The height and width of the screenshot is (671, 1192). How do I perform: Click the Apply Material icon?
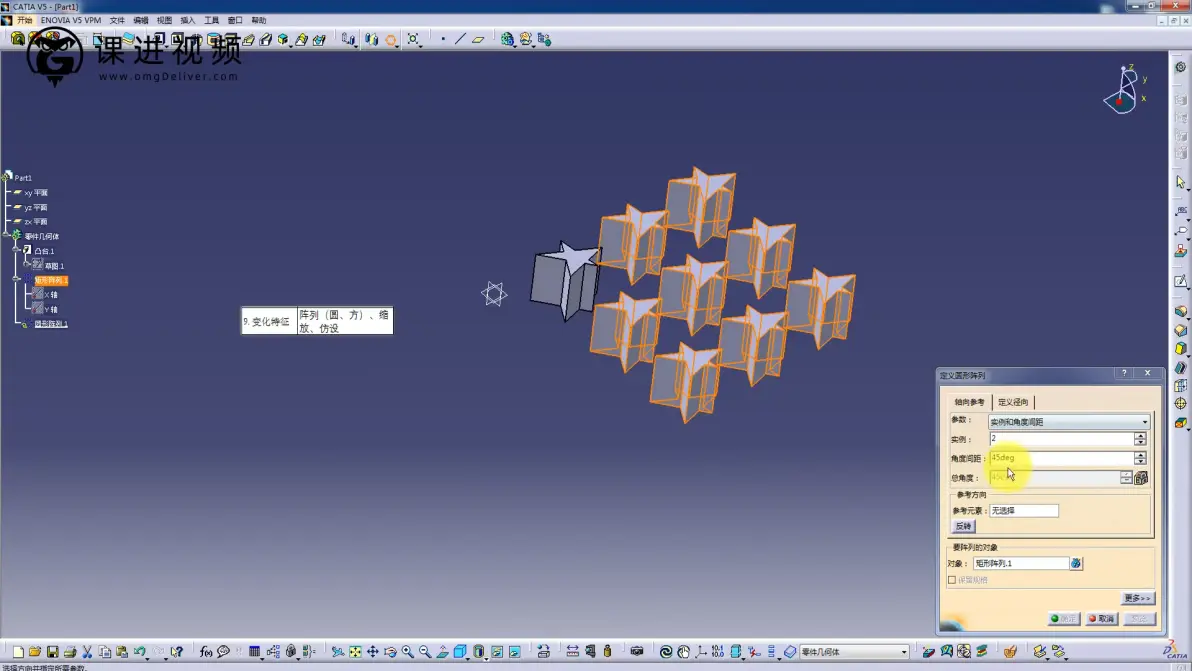click(x=1010, y=652)
